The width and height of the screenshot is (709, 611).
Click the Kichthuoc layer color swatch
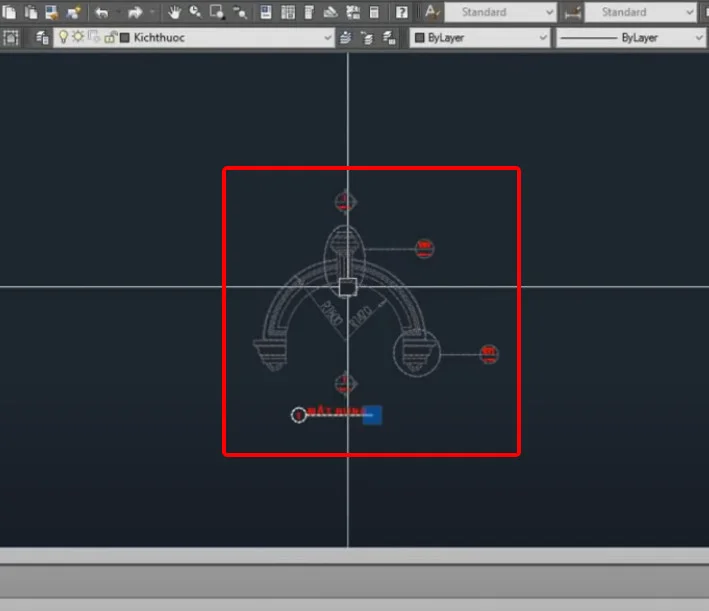[x=125, y=38]
